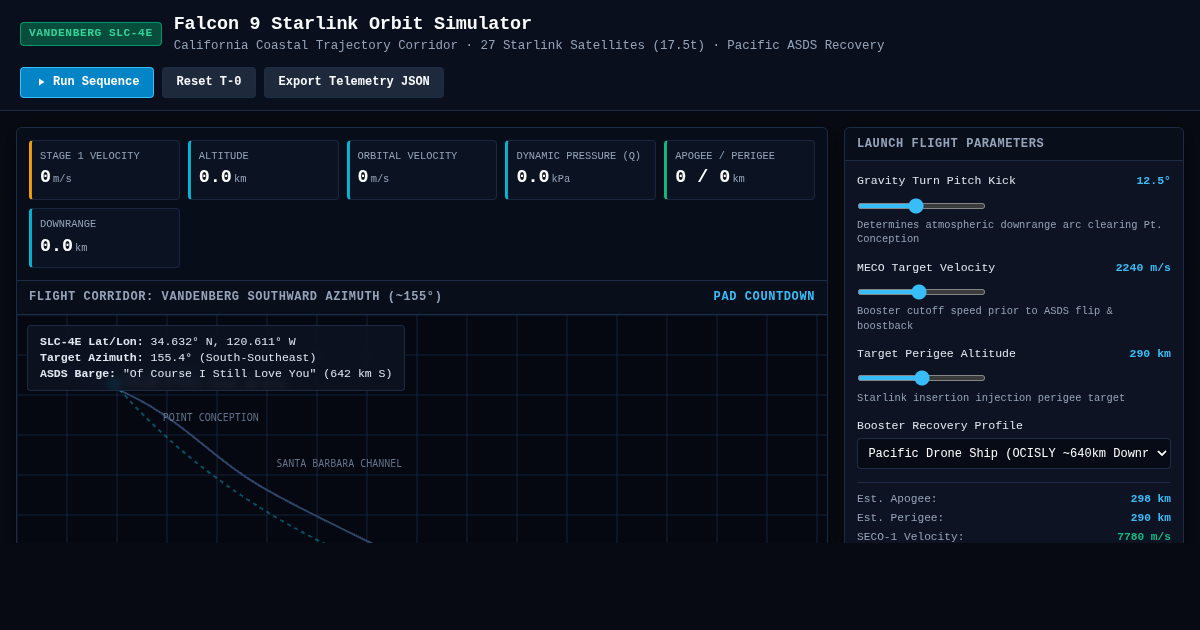Viewport: 1200px width, 630px height.
Task: Reset the countdown with Reset T-0
Action: [209, 82]
